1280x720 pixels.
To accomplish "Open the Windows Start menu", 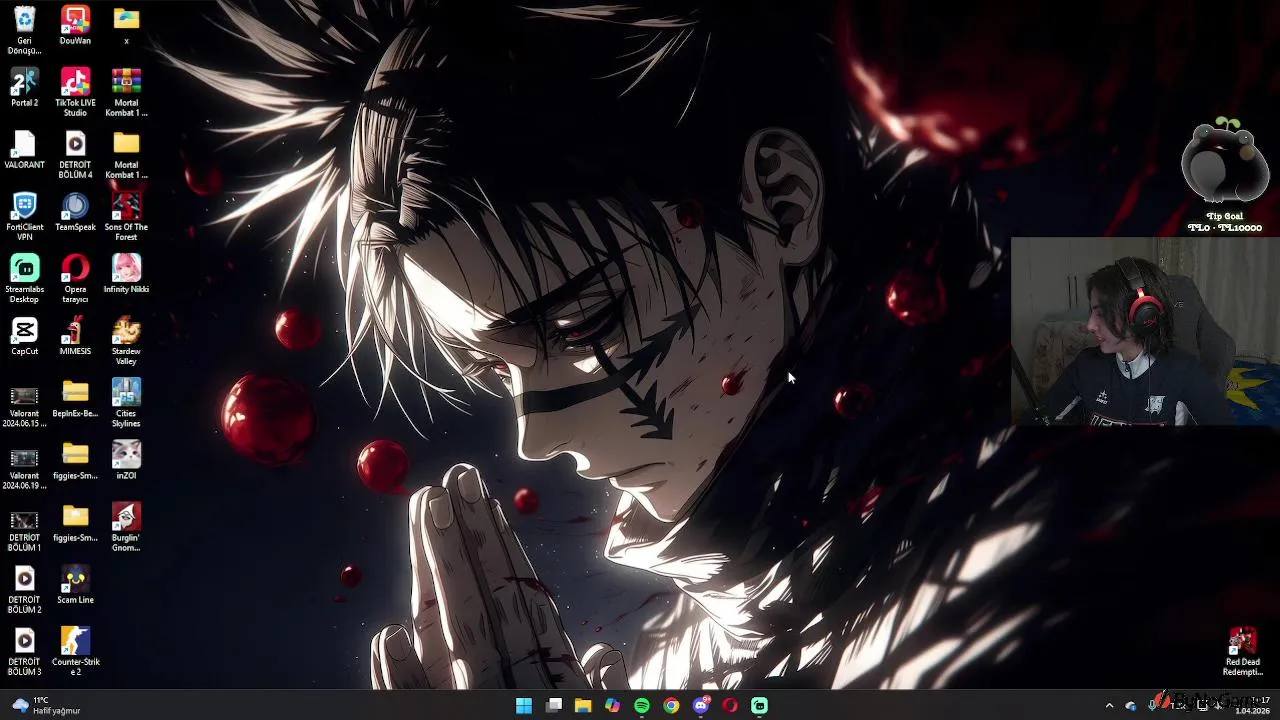I will 524,705.
